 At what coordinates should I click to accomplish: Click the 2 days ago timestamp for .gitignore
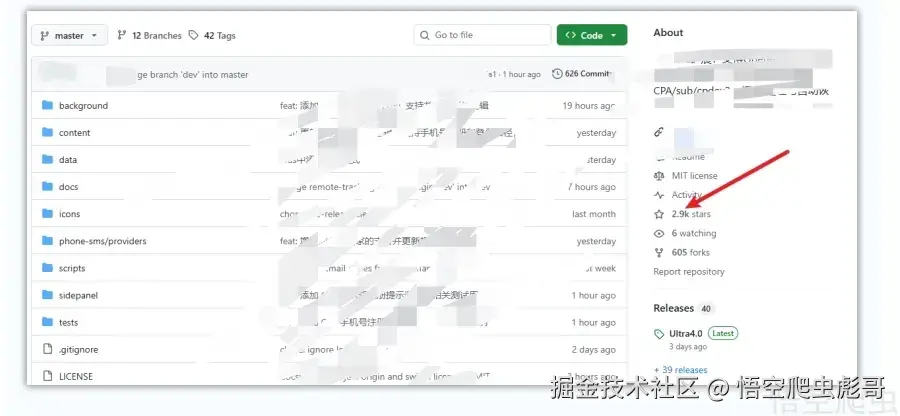tap(593, 349)
